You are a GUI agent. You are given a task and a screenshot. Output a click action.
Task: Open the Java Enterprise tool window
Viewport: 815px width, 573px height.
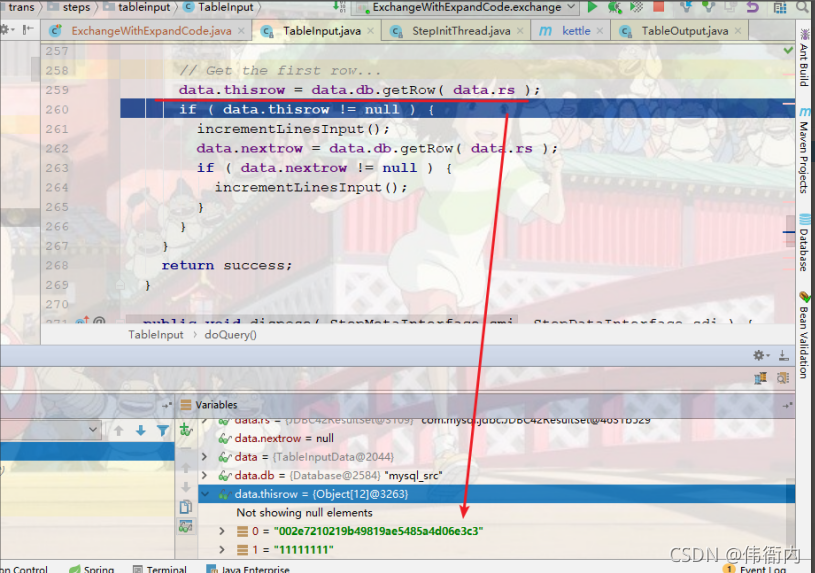pos(248,568)
